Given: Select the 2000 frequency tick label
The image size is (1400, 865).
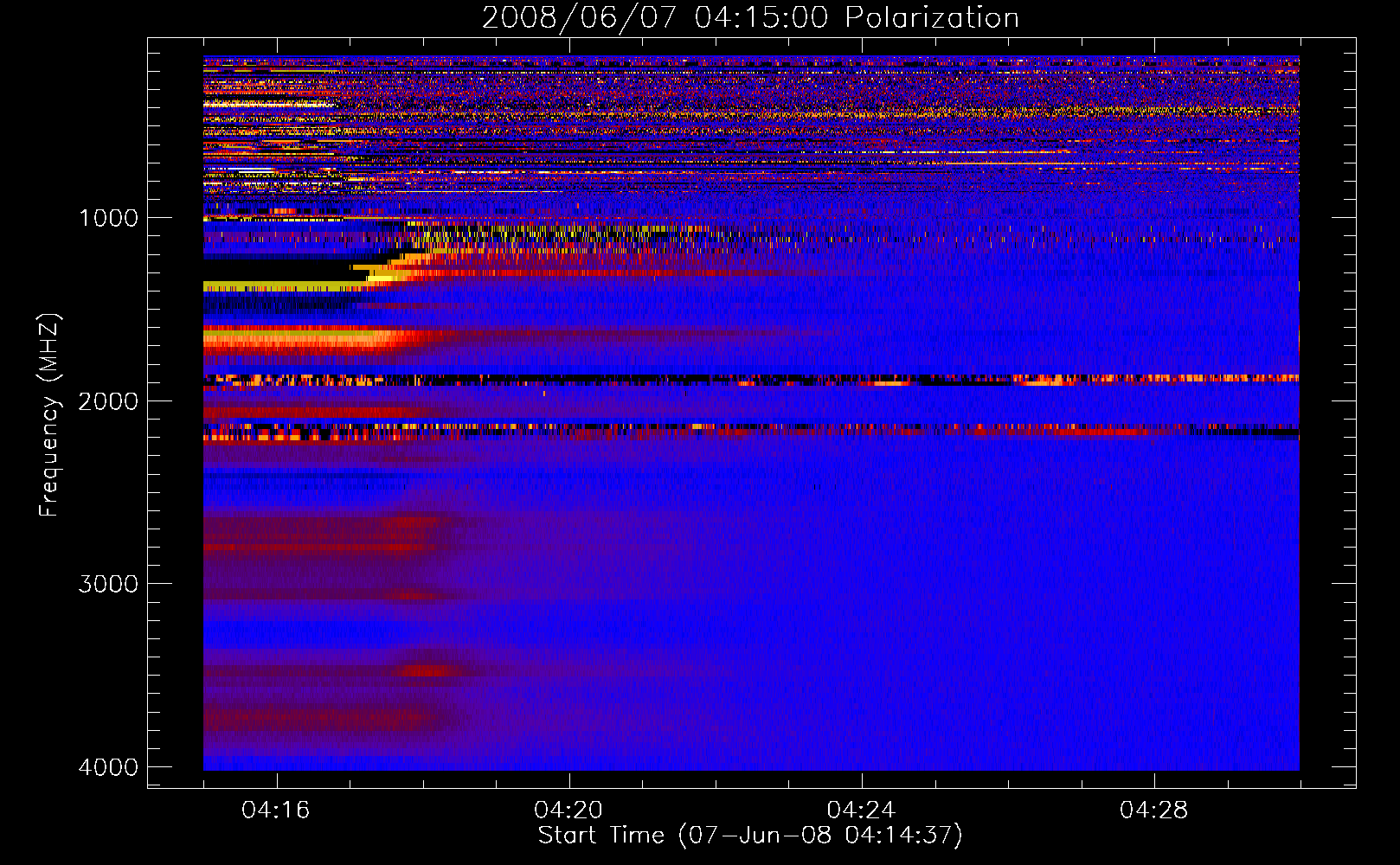Looking at the screenshot, I should [x=108, y=401].
